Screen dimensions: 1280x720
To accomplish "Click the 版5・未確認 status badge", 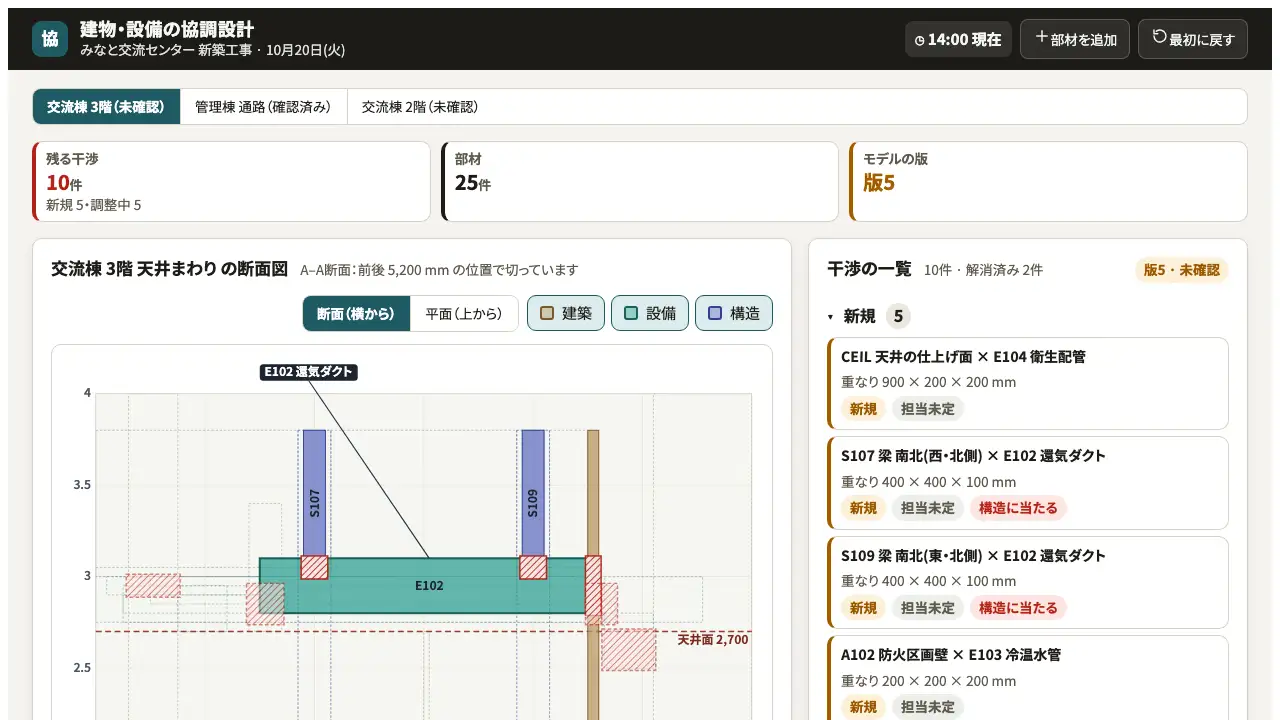I will point(1182,270).
